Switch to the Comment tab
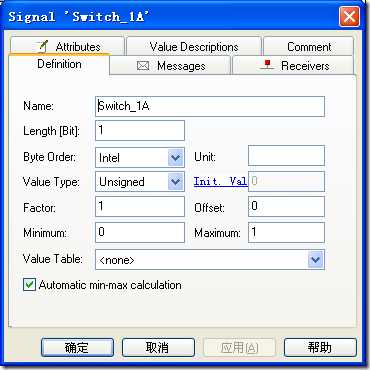This screenshot has height=370, width=370. (309, 46)
